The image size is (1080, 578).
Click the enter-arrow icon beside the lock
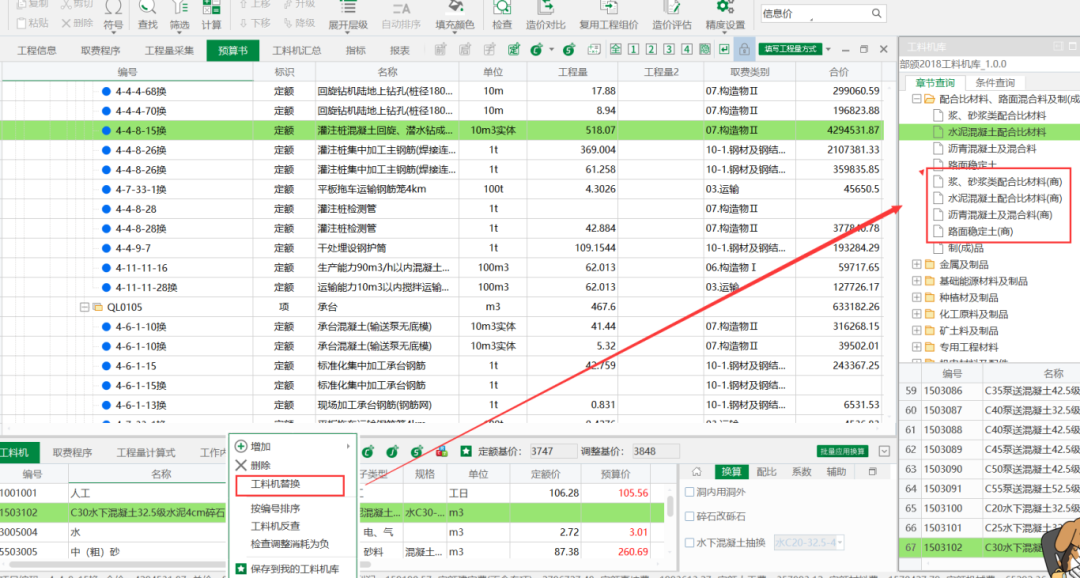724,50
